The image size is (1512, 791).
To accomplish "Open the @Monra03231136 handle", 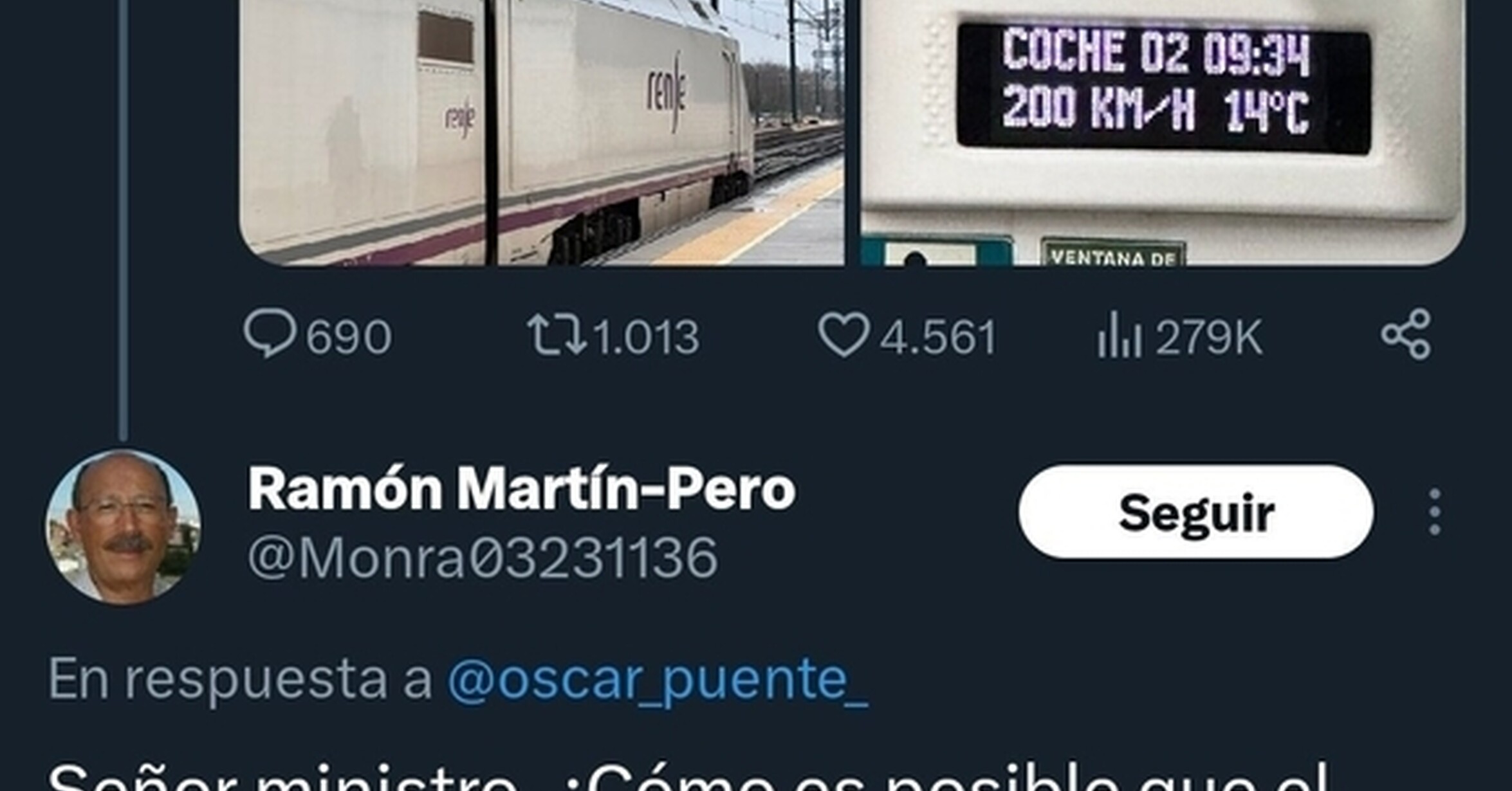I will [483, 558].
